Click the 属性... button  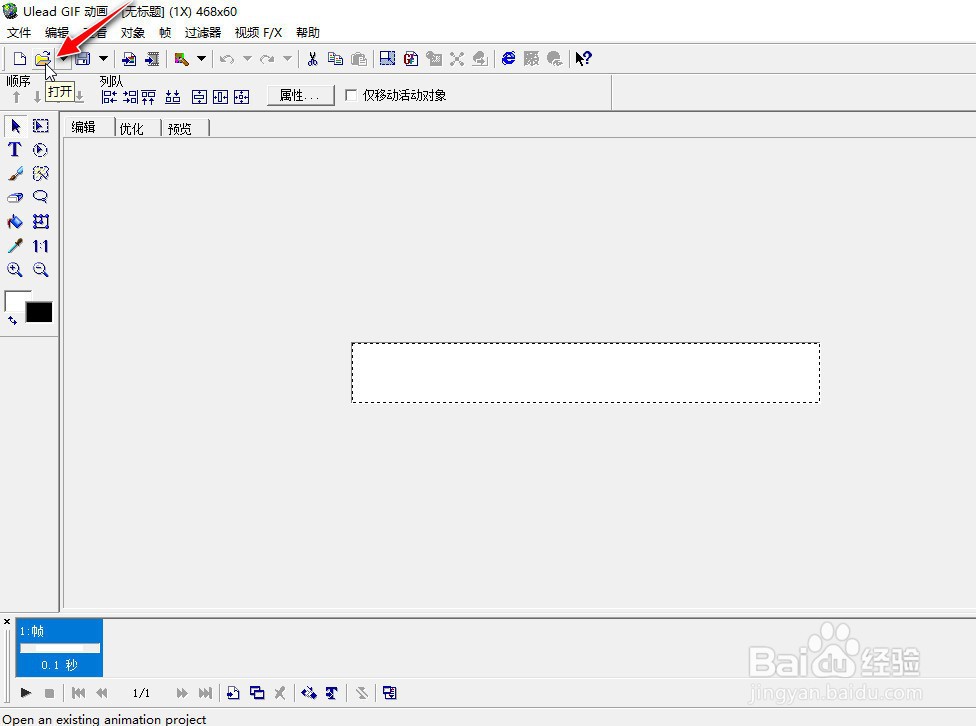click(300, 95)
